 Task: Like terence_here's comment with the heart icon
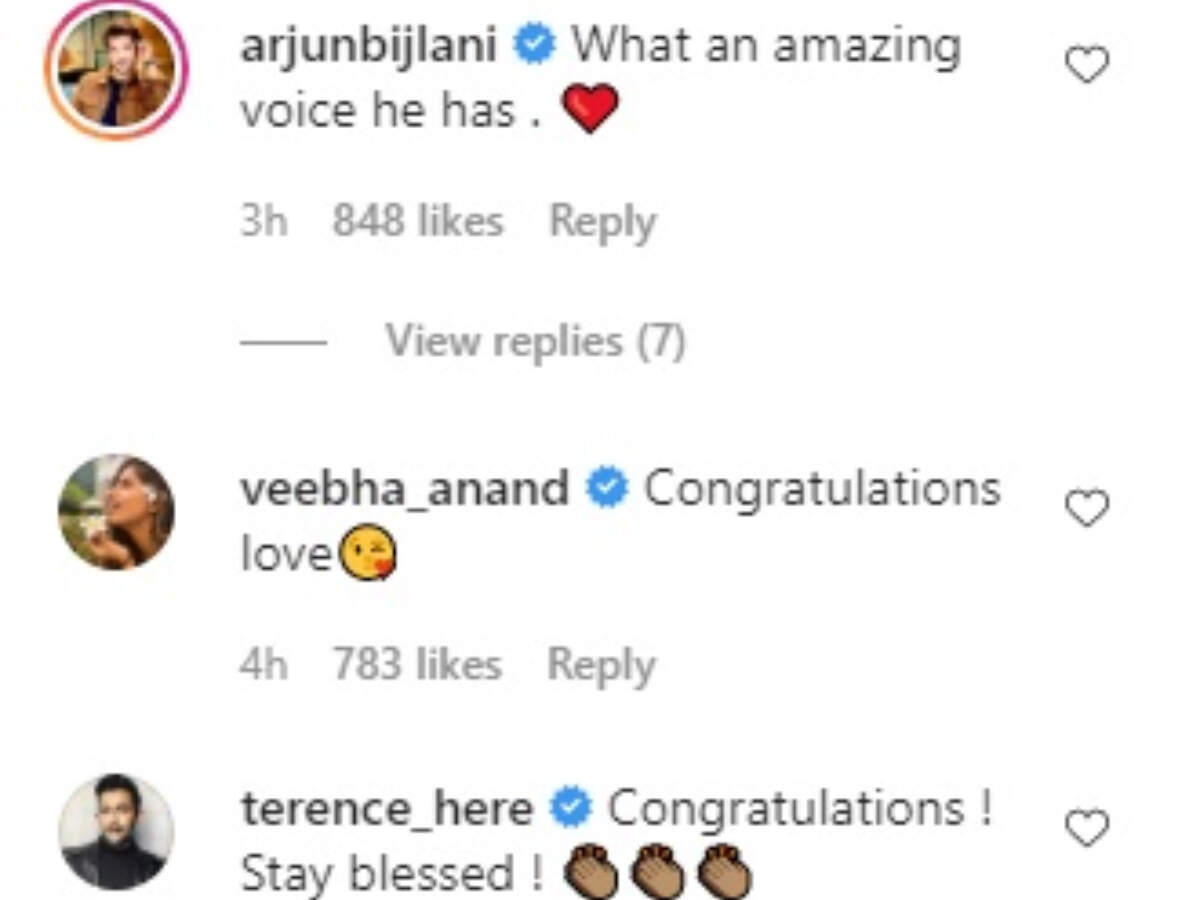1086,828
